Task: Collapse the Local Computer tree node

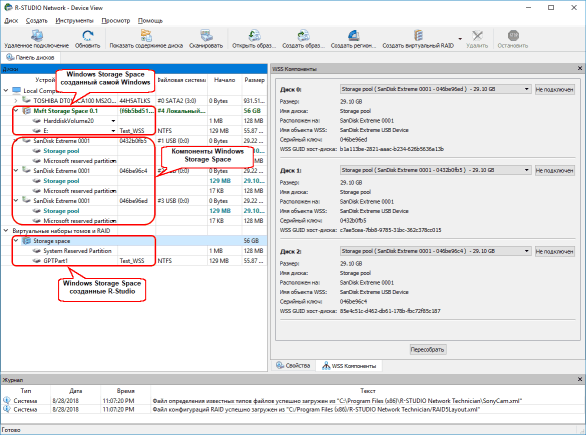Action: pos(6,90)
